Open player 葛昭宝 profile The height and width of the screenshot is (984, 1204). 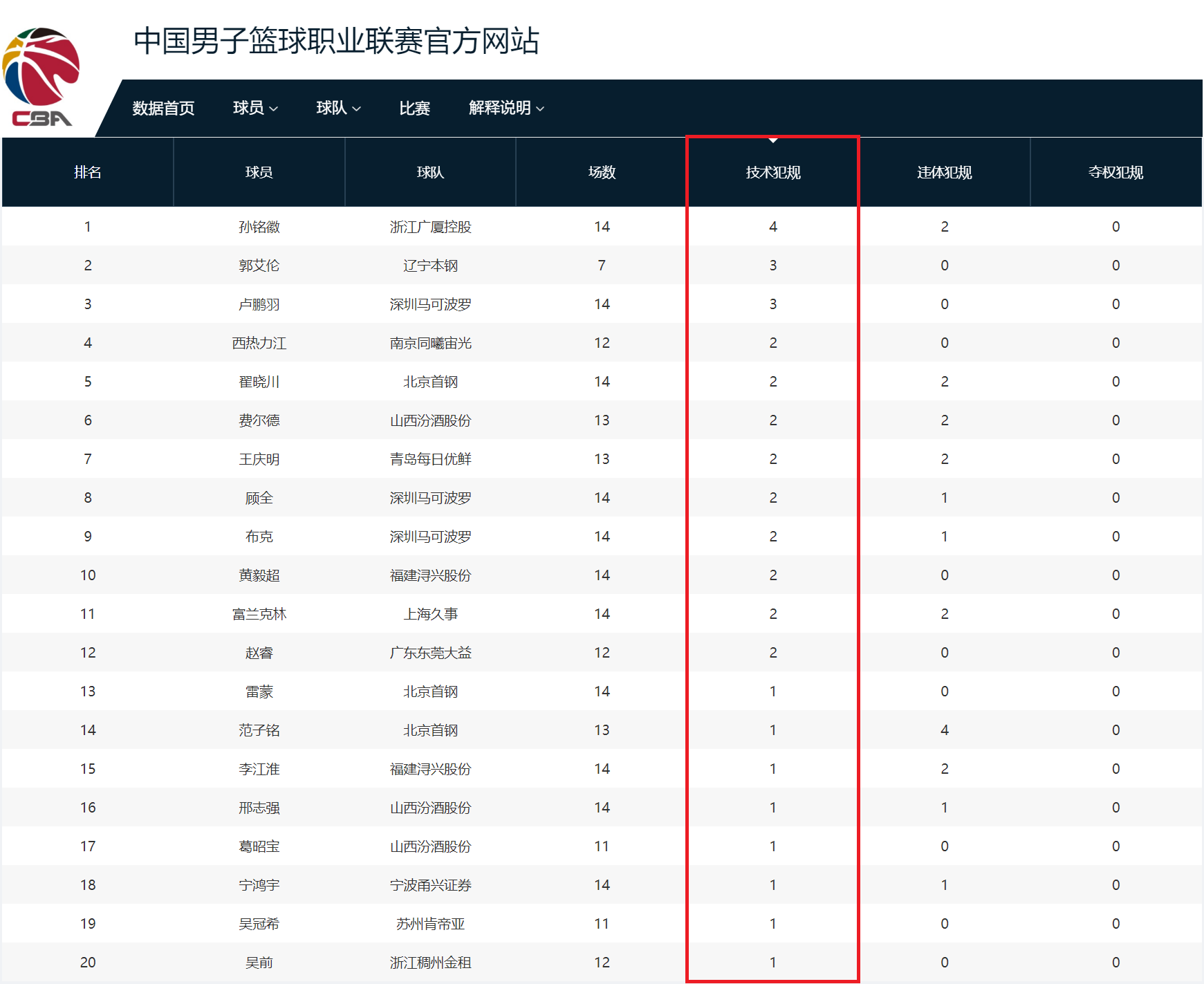pos(259,846)
